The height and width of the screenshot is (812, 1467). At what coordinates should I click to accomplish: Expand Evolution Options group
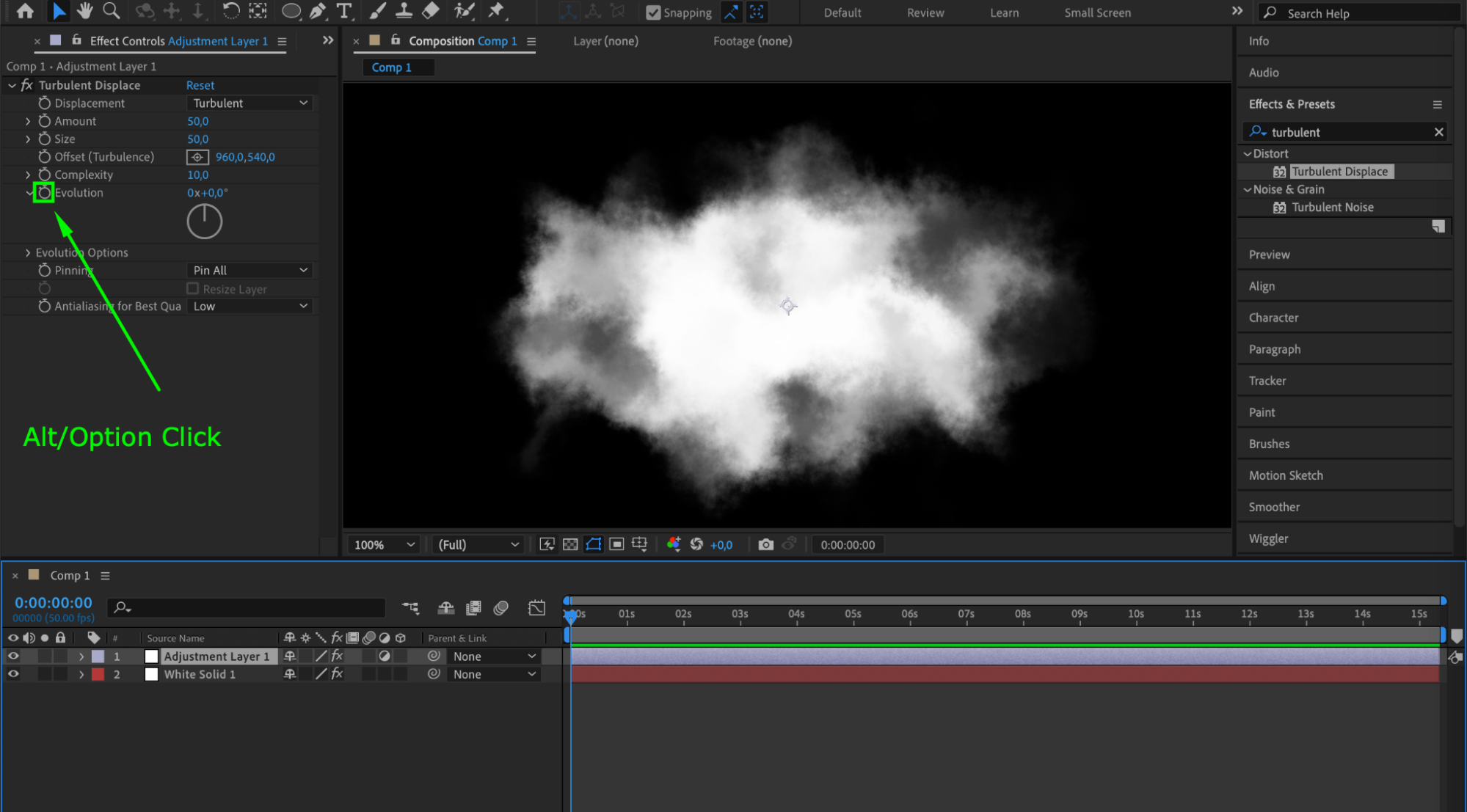[x=28, y=252]
